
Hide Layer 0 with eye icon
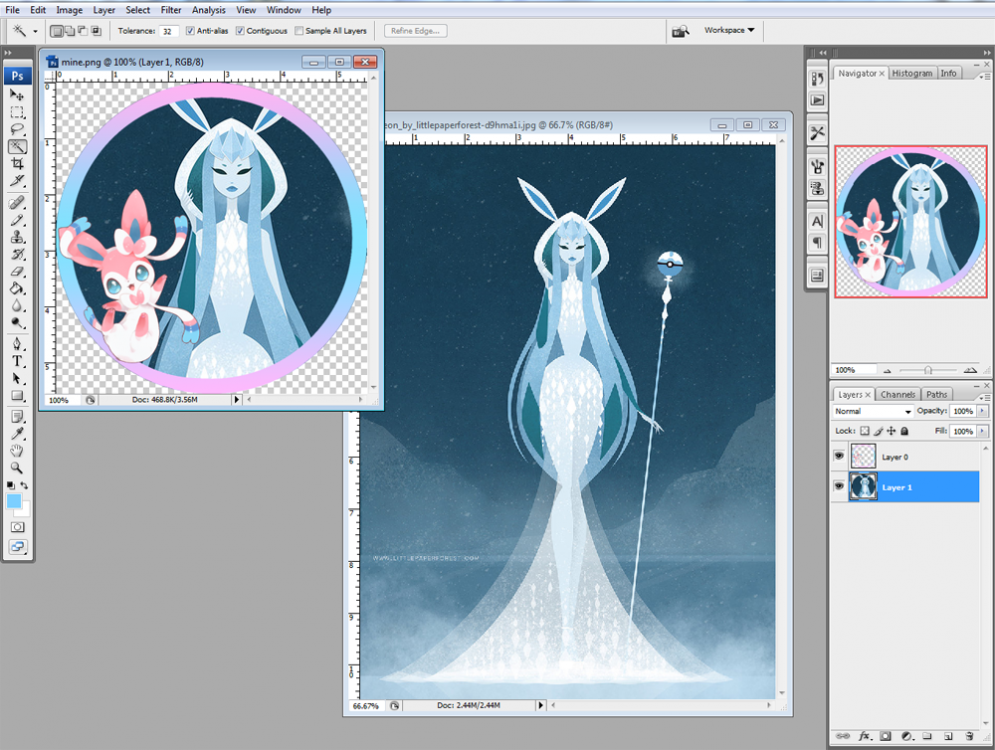tap(838, 457)
